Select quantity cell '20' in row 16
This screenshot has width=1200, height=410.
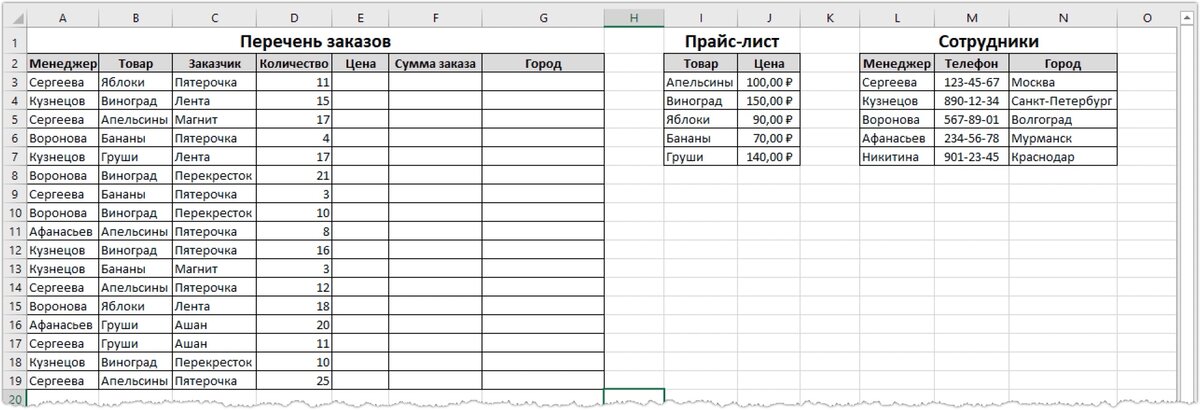[x=294, y=325]
